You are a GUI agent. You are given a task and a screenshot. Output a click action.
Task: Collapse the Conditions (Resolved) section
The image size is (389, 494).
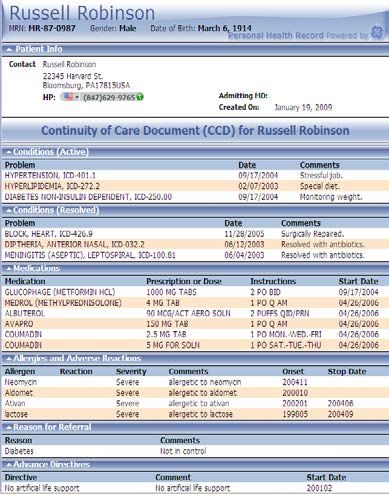pos(9,210)
